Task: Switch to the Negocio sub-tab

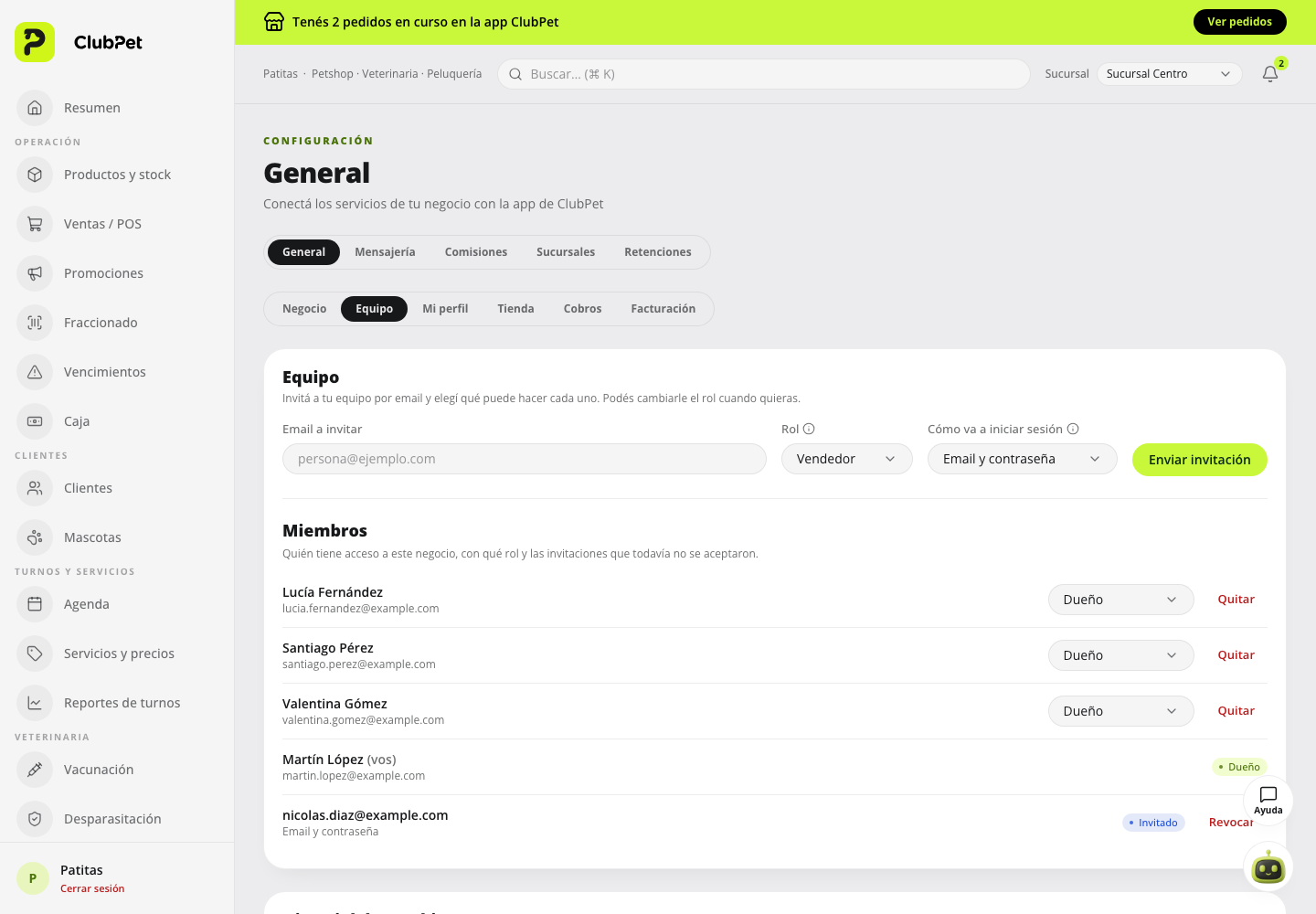Action: (304, 309)
